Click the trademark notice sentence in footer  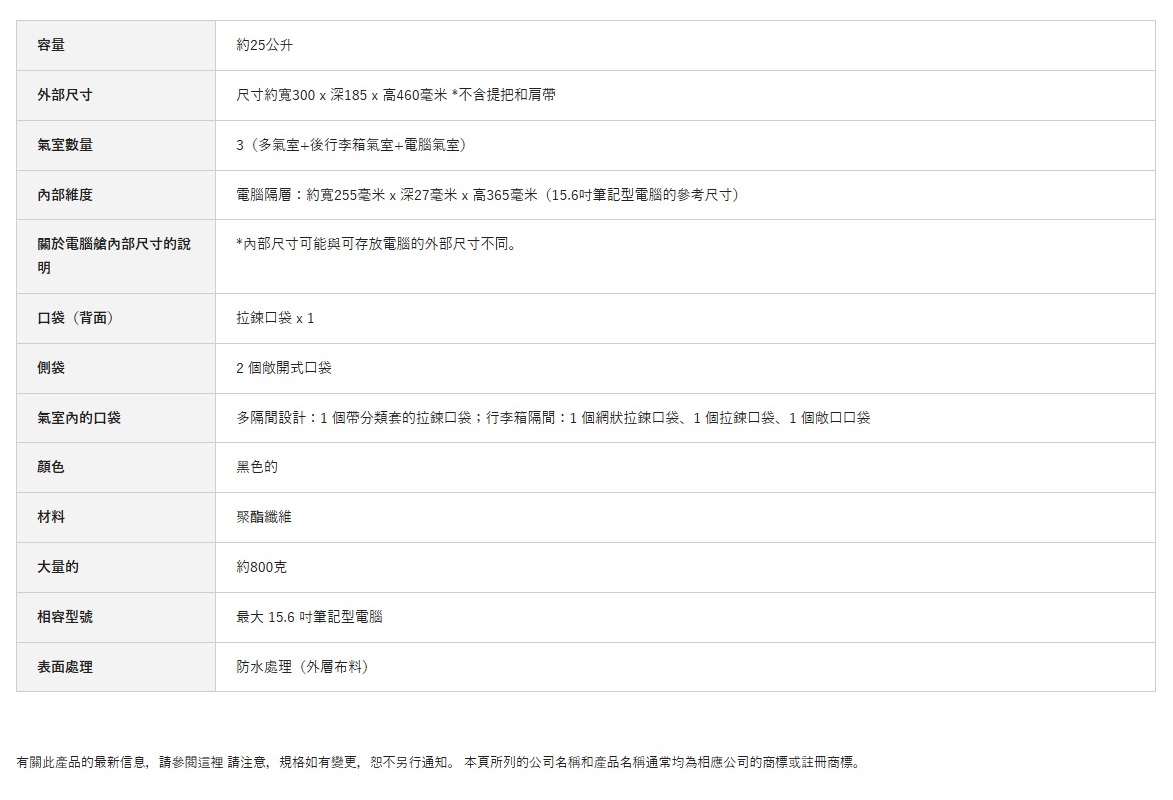coord(662,762)
